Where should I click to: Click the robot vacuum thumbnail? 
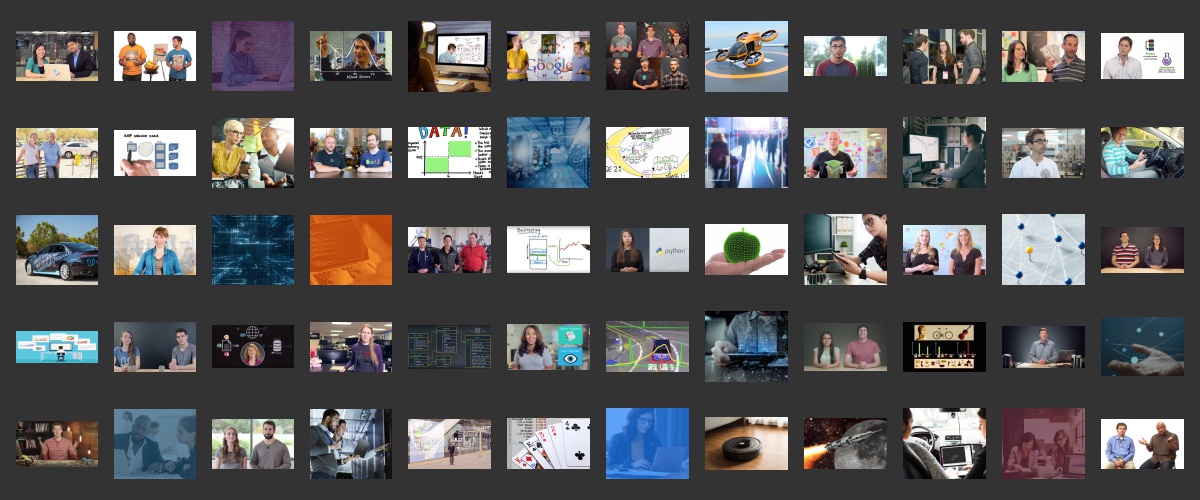click(746, 443)
